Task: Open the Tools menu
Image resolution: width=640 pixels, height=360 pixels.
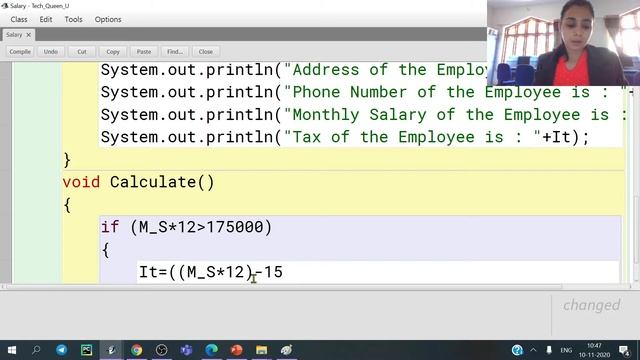Action: (x=73, y=20)
